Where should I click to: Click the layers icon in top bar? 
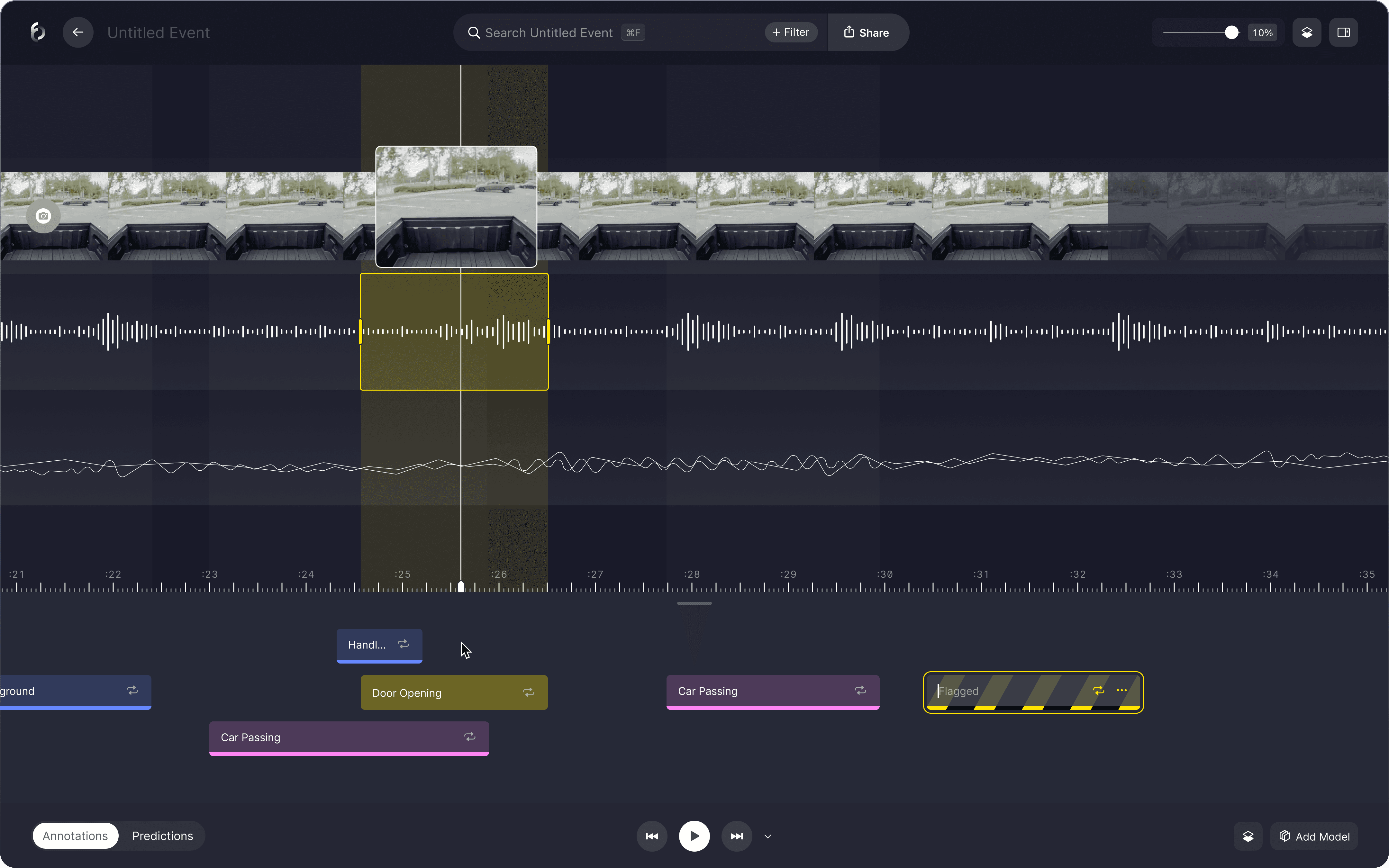click(1306, 33)
